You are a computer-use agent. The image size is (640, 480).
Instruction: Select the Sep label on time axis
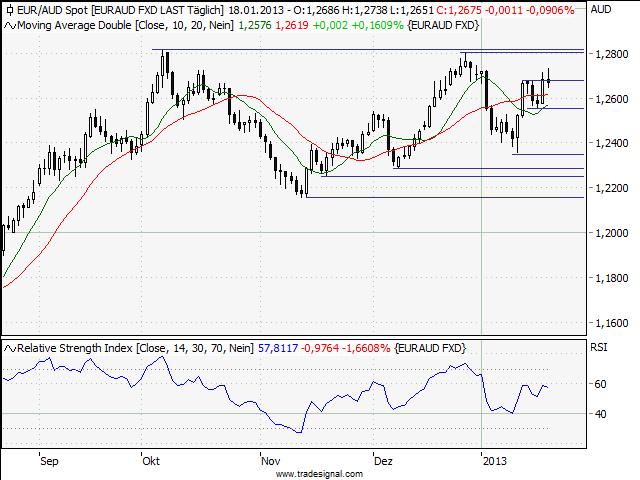coord(48,462)
